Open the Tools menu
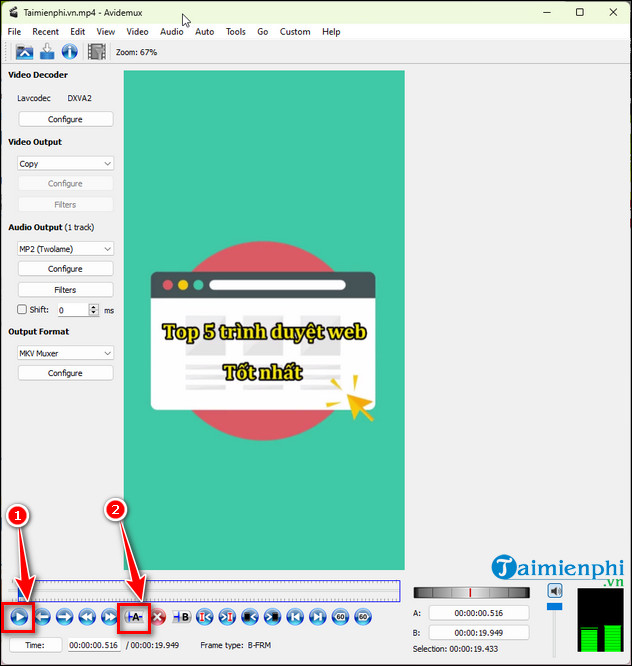632x666 pixels. (x=235, y=31)
